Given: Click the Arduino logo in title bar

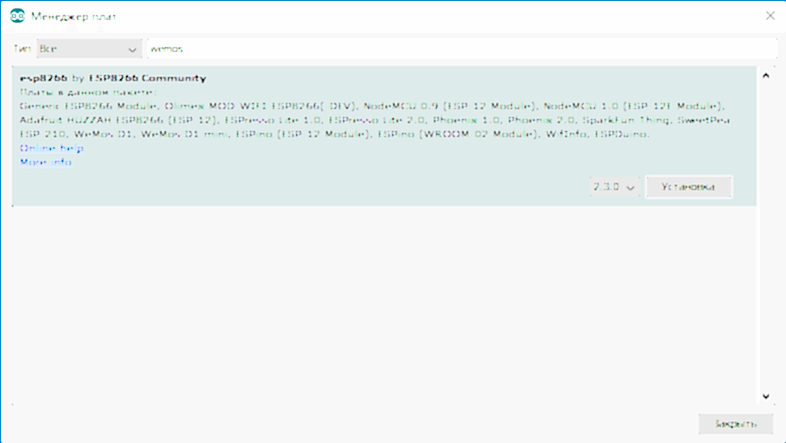Looking at the screenshot, I should 17,17.
